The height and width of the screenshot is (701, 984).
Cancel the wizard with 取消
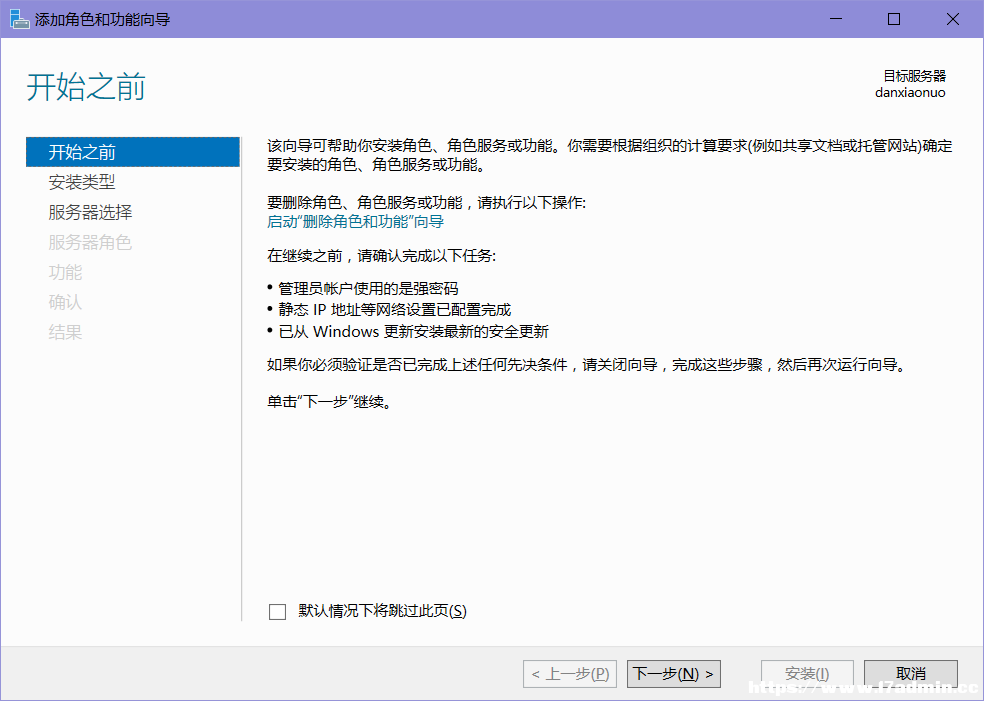tap(911, 674)
